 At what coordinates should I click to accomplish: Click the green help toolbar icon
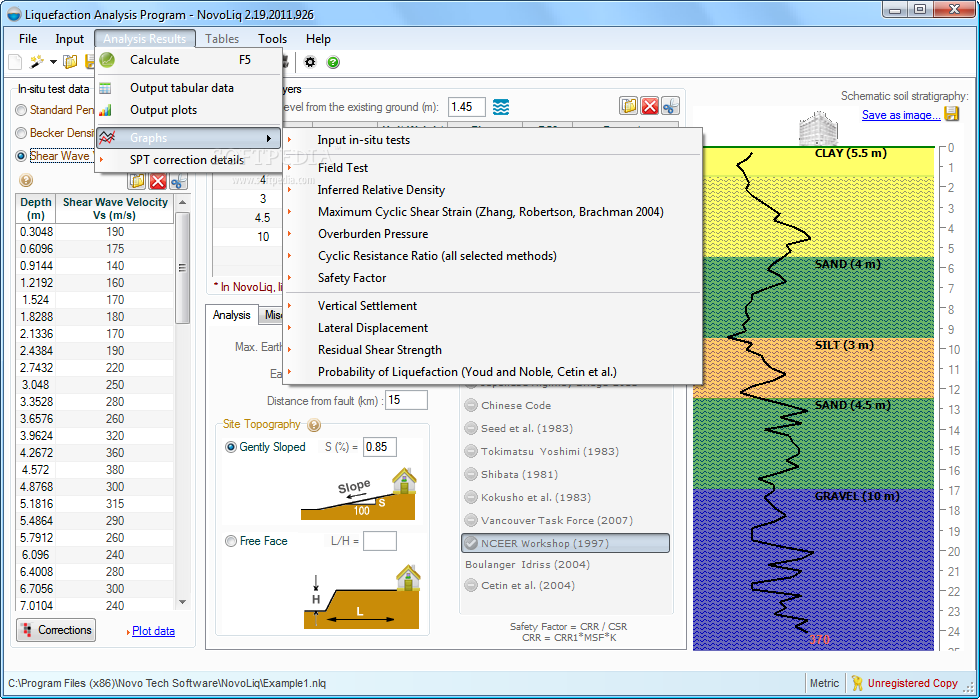(333, 62)
